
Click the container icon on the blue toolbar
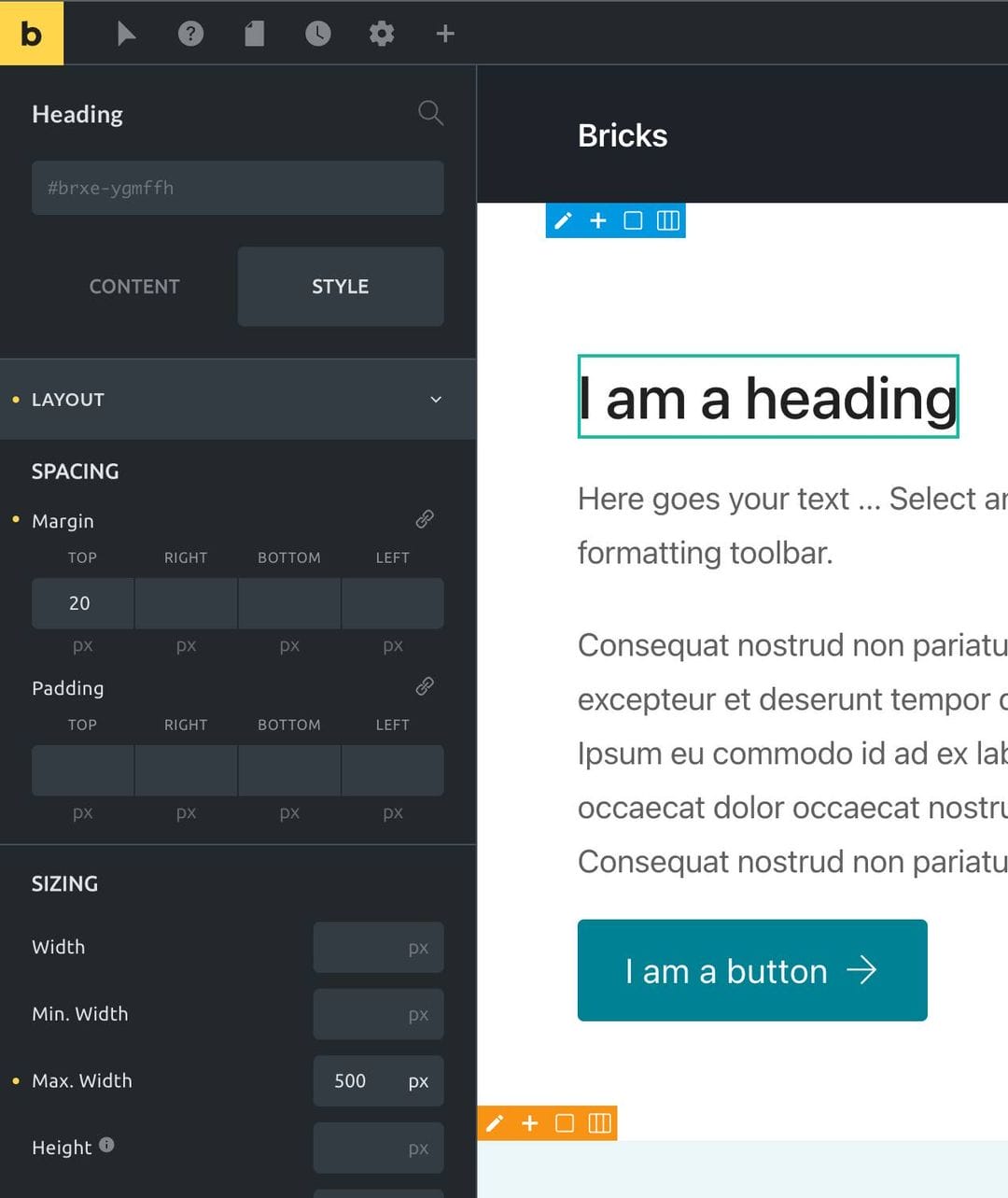click(x=633, y=220)
